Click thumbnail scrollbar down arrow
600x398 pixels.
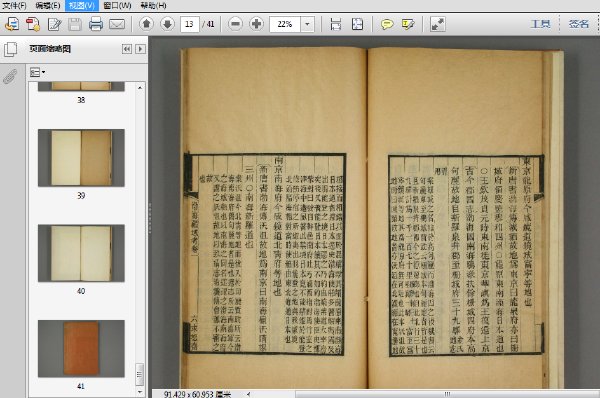click(x=140, y=392)
